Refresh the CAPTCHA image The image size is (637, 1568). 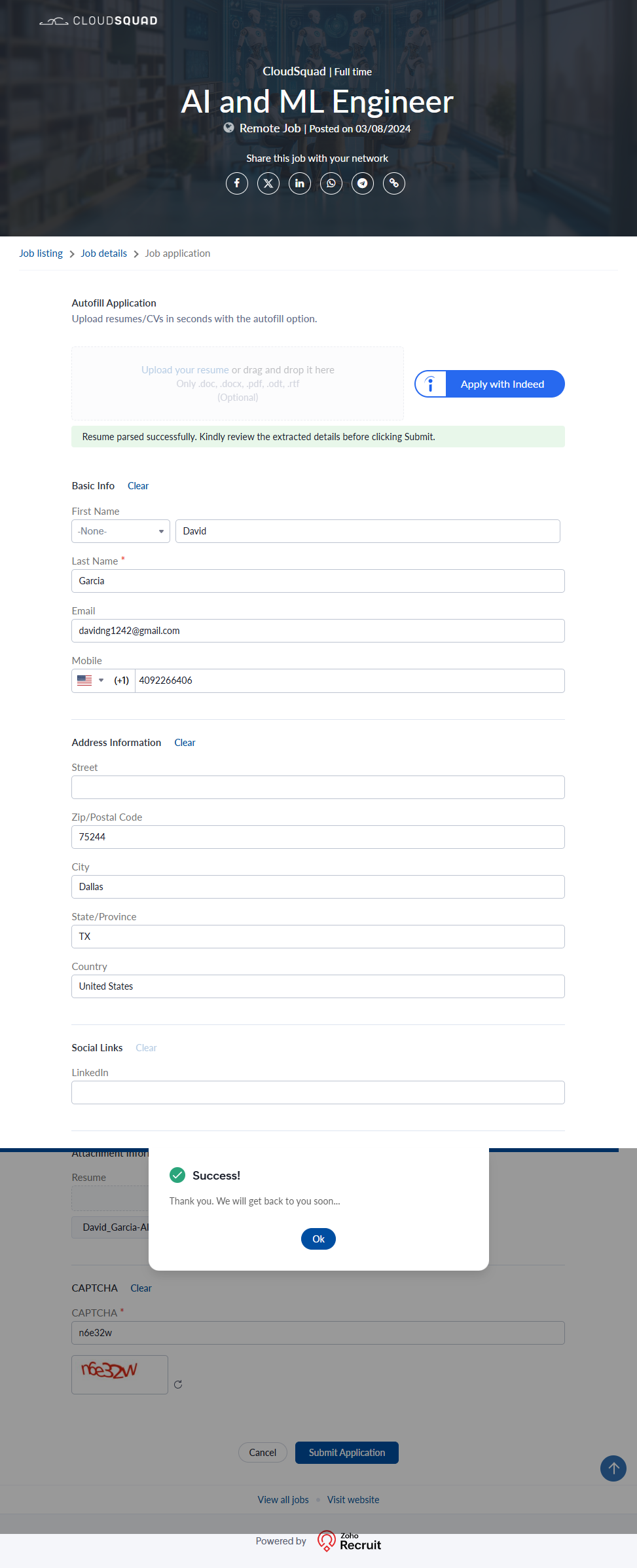(x=178, y=1385)
